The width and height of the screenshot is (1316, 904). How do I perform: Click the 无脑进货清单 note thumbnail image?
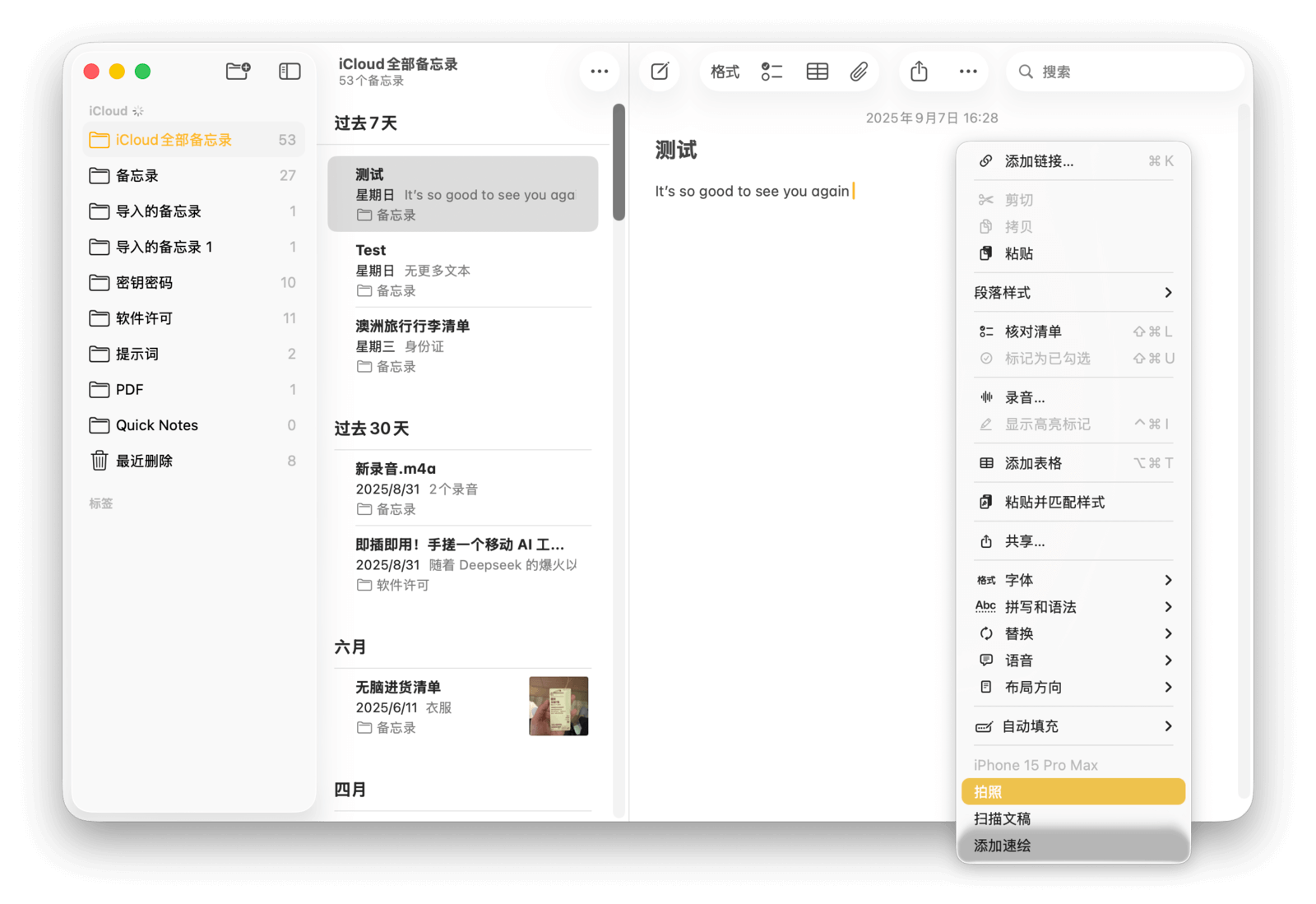click(558, 706)
